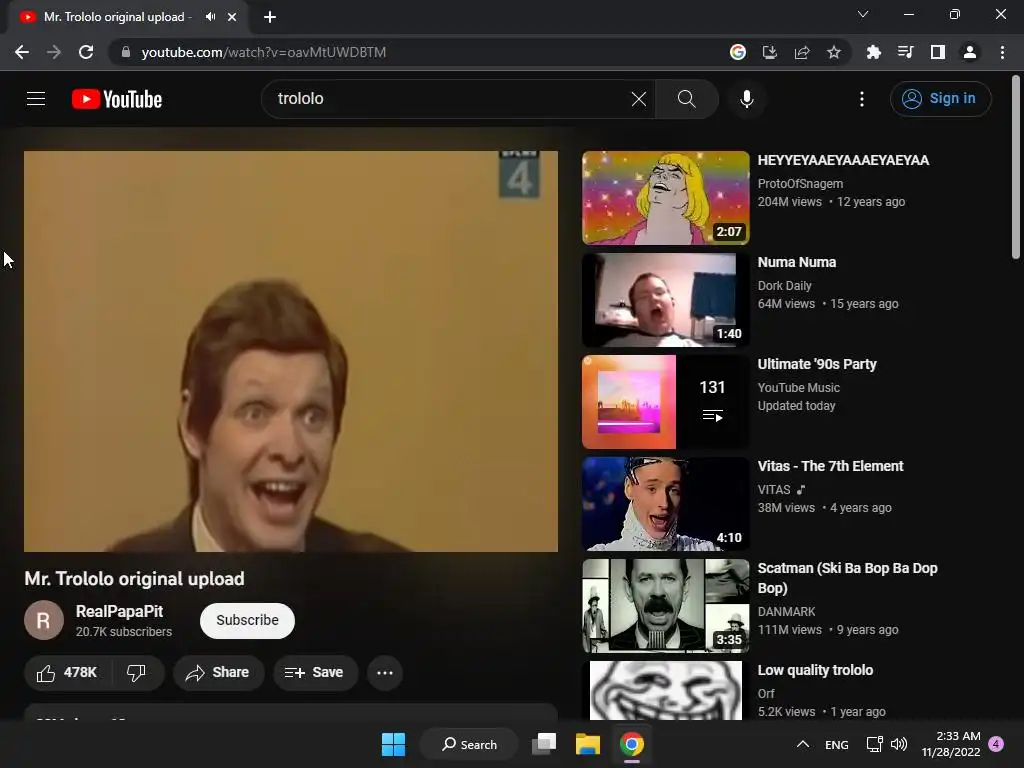Open volume control in system tray
The height and width of the screenshot is (768, 1024).
899,744
